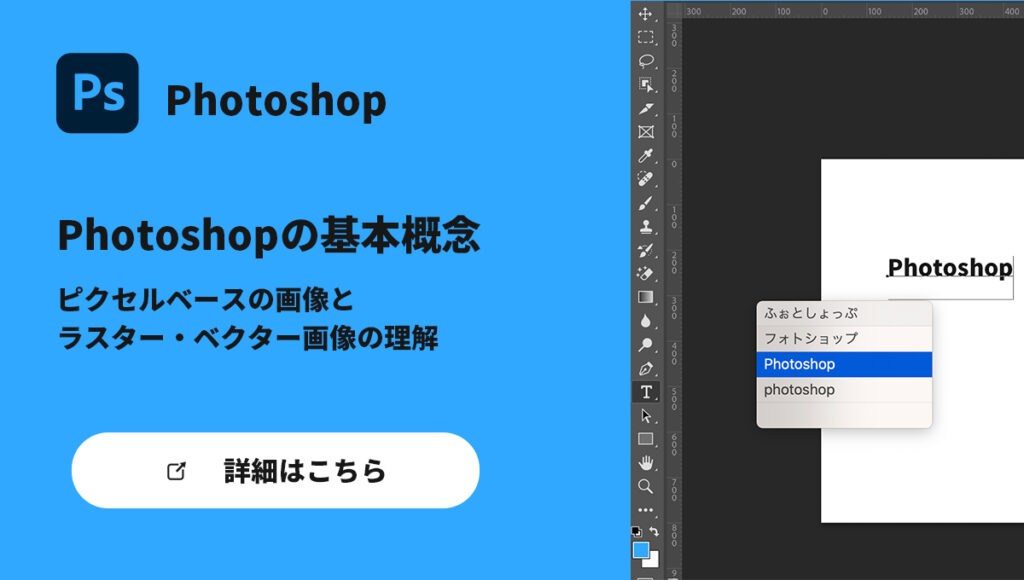Click the 詳細はこちら button

point(275,471)
